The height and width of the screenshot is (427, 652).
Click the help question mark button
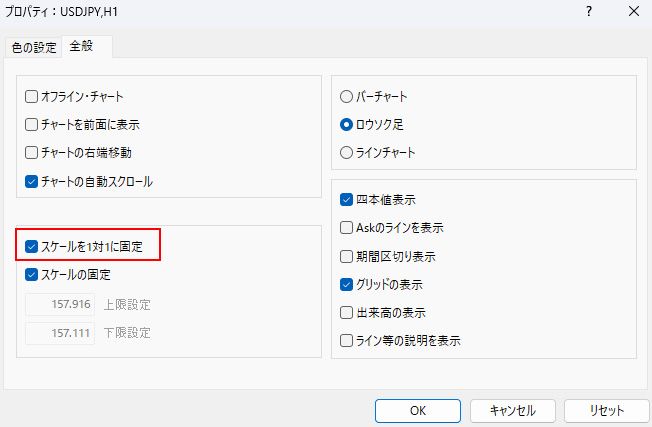[588, 13]
